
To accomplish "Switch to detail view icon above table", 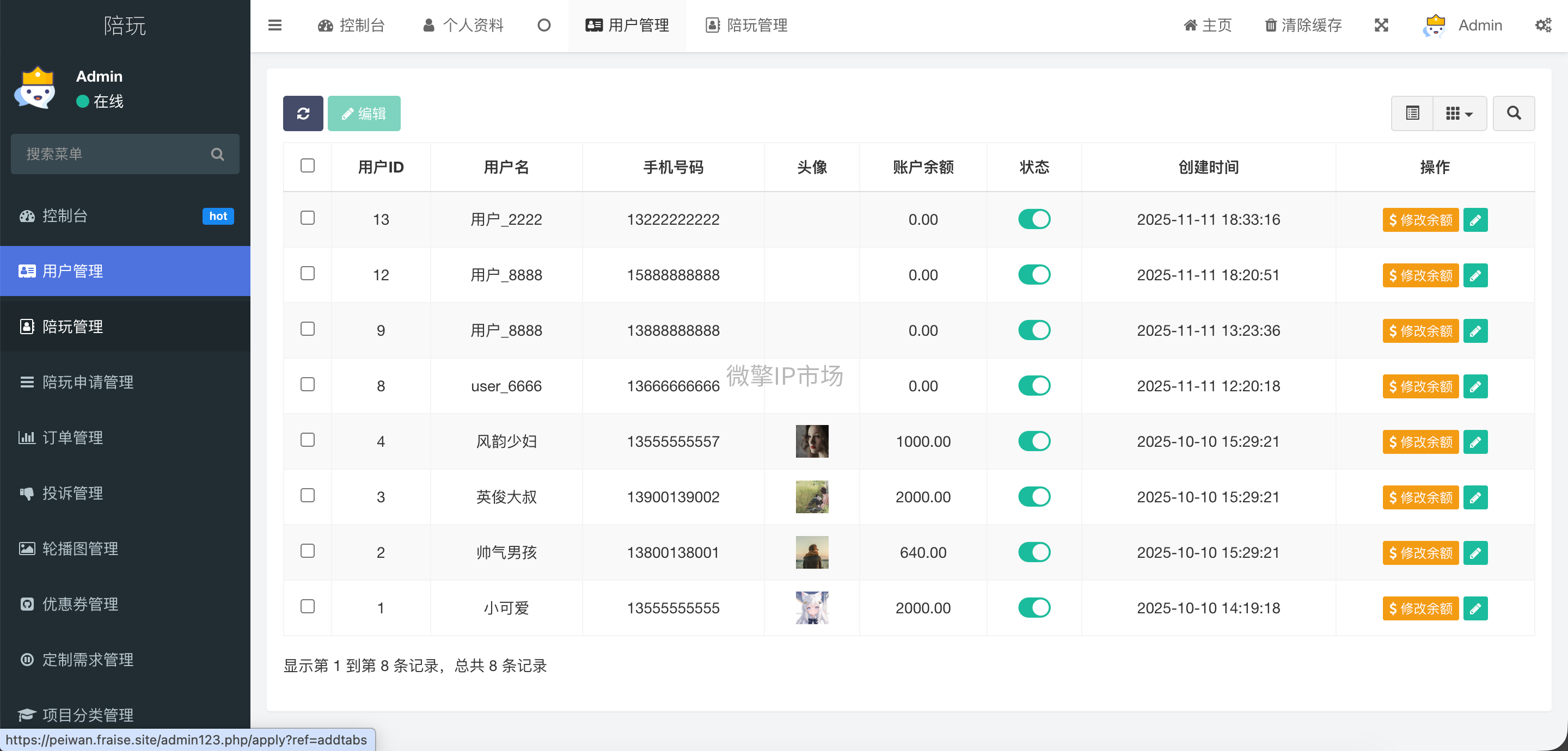I will pyautogui.click(x=1413, y=113).
